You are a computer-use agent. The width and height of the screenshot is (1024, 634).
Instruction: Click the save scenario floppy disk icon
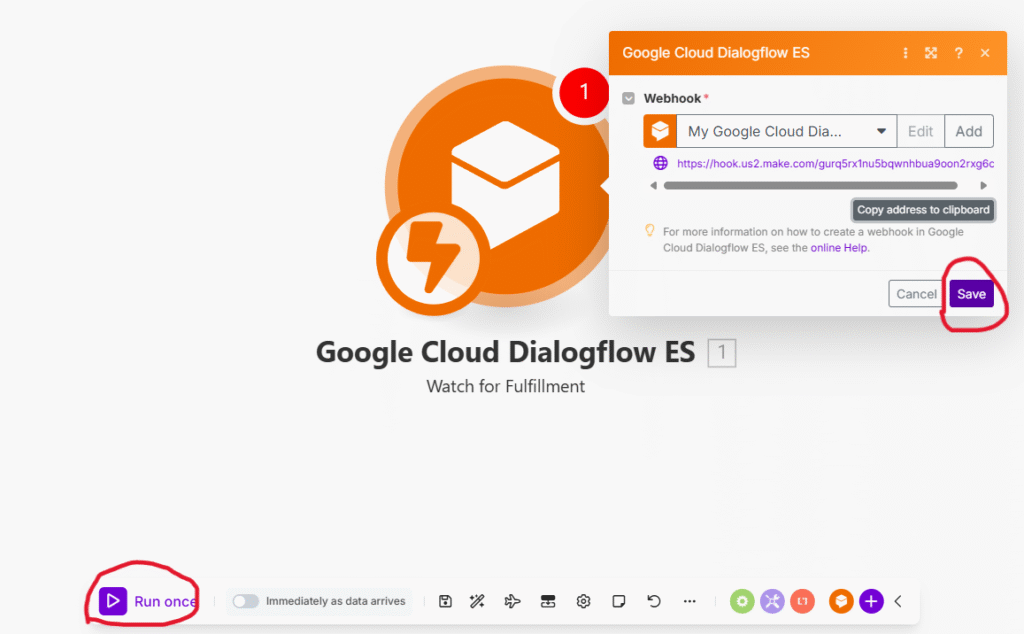[446, 601]
